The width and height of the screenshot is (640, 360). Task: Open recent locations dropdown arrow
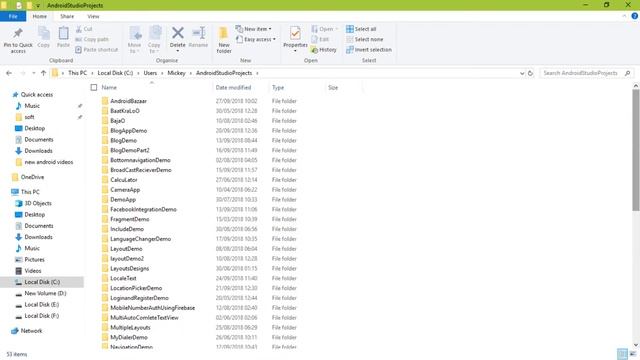(33, 73)
